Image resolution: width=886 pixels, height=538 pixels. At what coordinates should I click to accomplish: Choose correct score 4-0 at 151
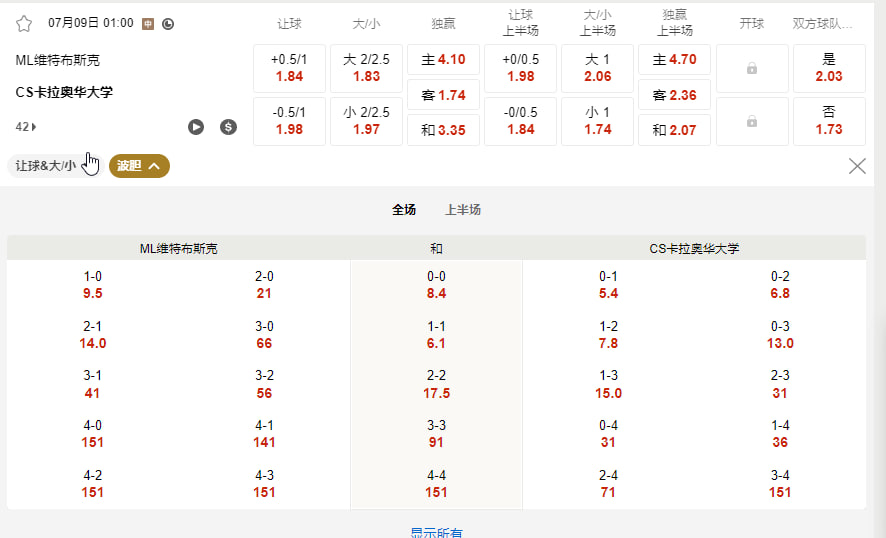click(93, 433)
